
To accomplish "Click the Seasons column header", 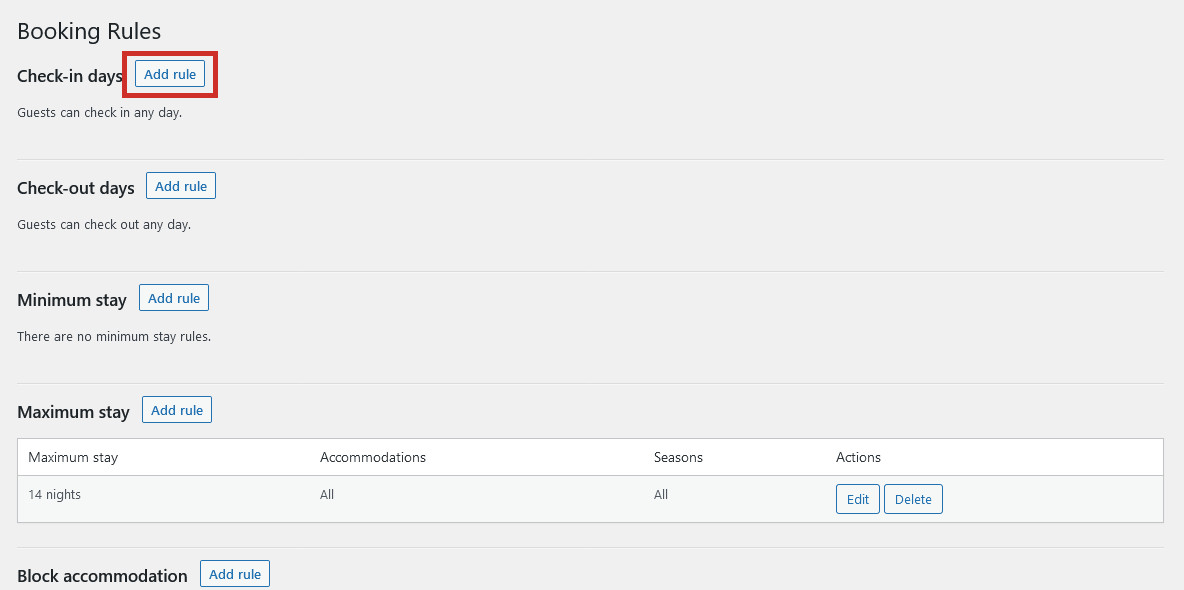I will (x=678, y=457).
